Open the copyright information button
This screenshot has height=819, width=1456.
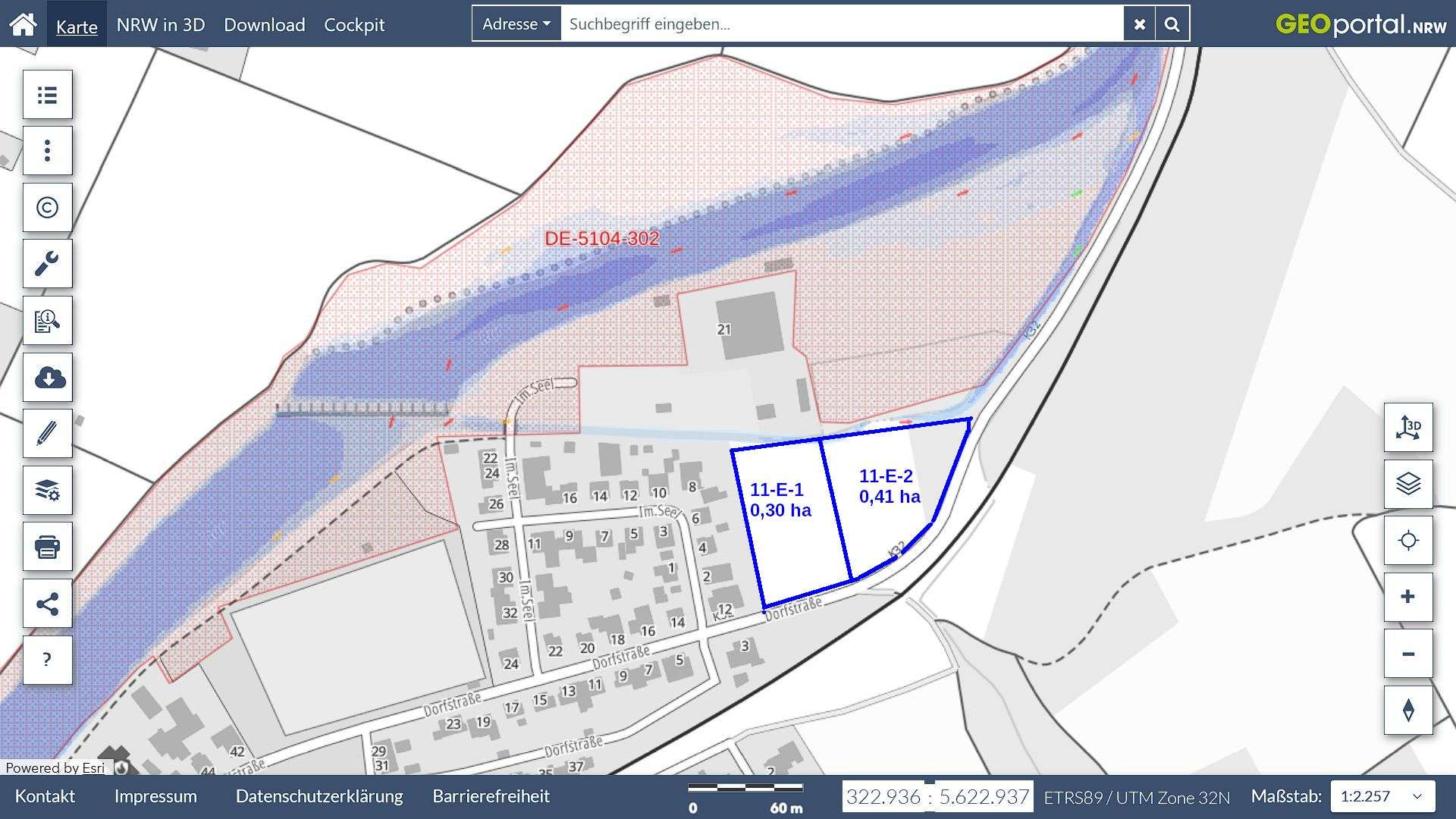[48, 207]
